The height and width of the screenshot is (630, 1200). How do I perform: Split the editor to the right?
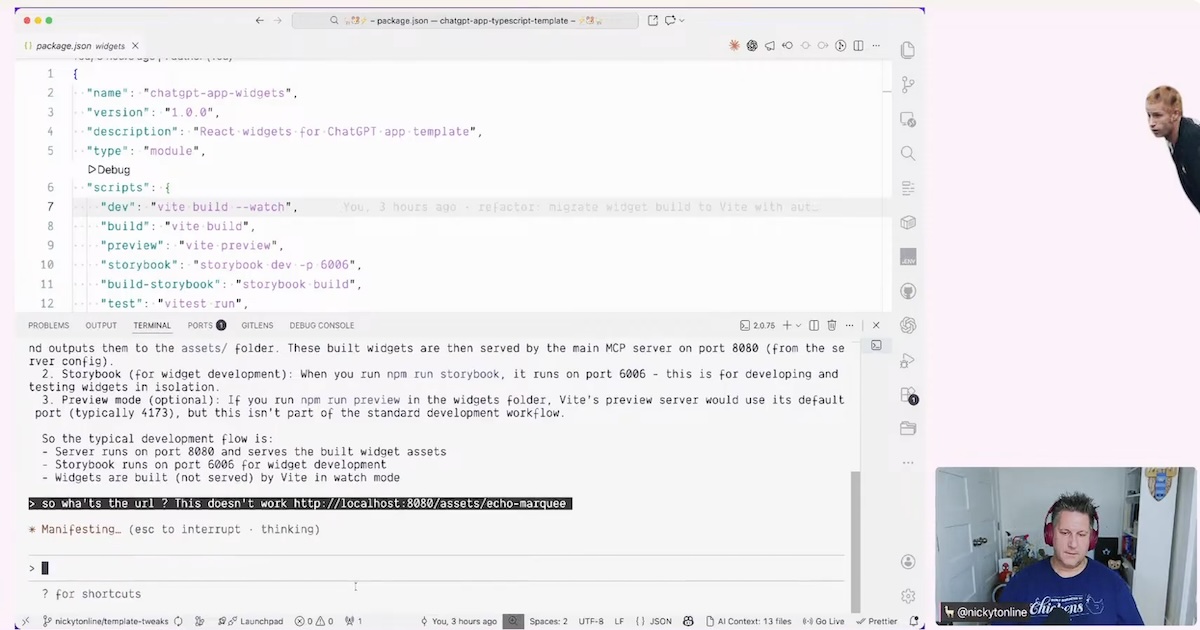click(858, 46)
